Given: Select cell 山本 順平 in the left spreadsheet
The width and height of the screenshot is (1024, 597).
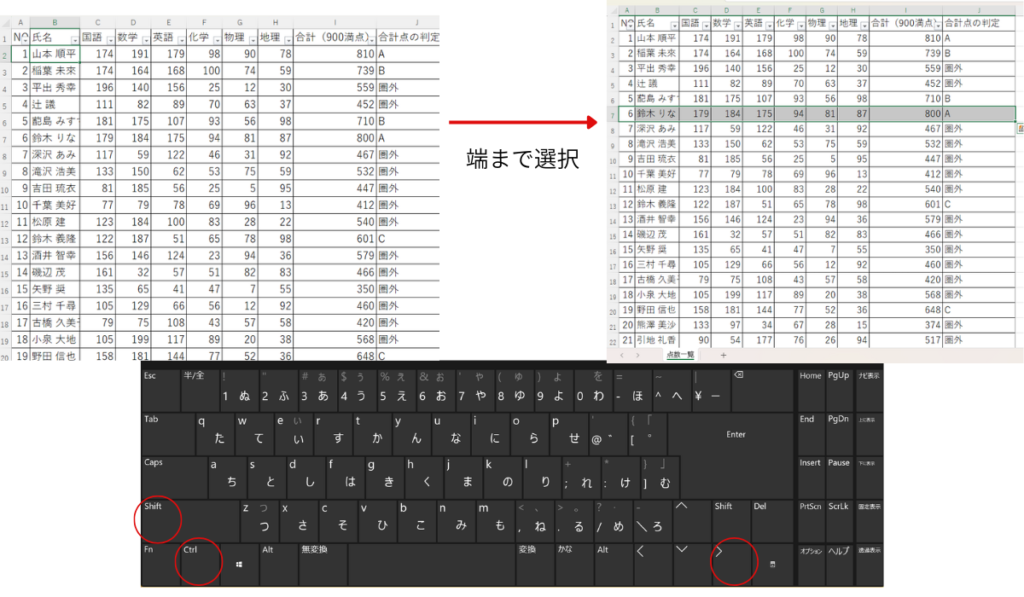Looking at the screenshot, I should tap(54, 53).
